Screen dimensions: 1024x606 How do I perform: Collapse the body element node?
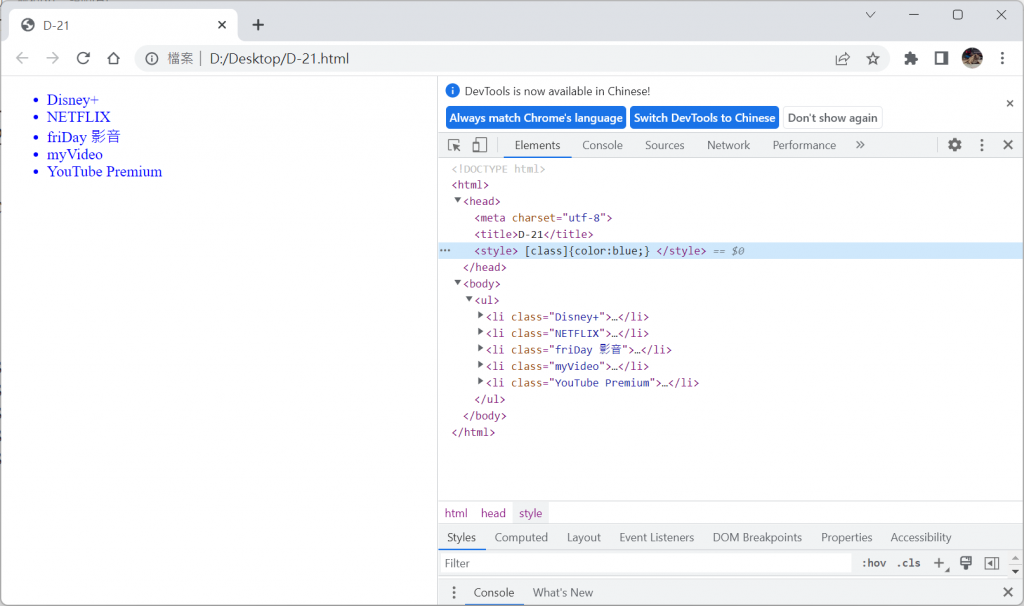458,283
